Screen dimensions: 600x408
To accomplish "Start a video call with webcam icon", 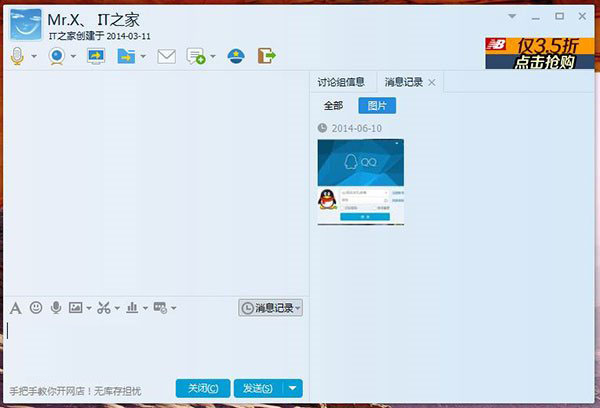I will point(57,56).
